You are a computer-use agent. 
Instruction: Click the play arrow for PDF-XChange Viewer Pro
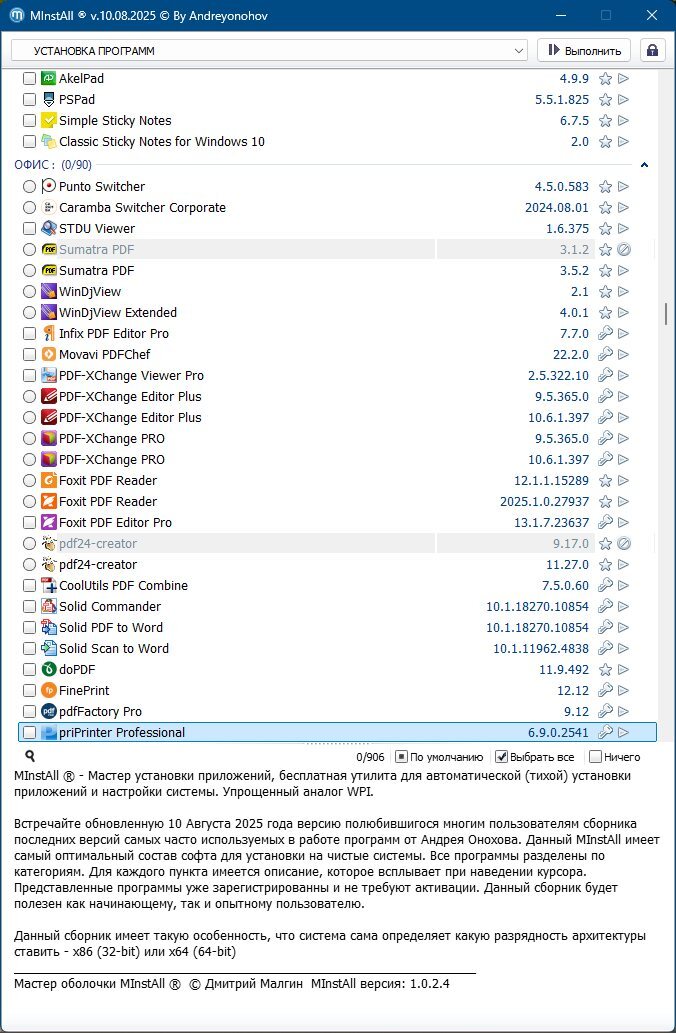pos(623,376)
